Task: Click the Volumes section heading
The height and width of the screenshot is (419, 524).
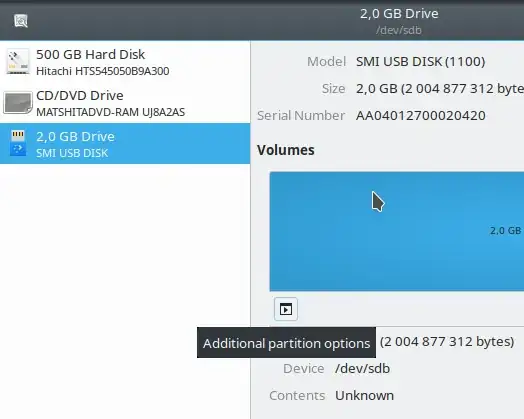Action: tap(286, 150)
